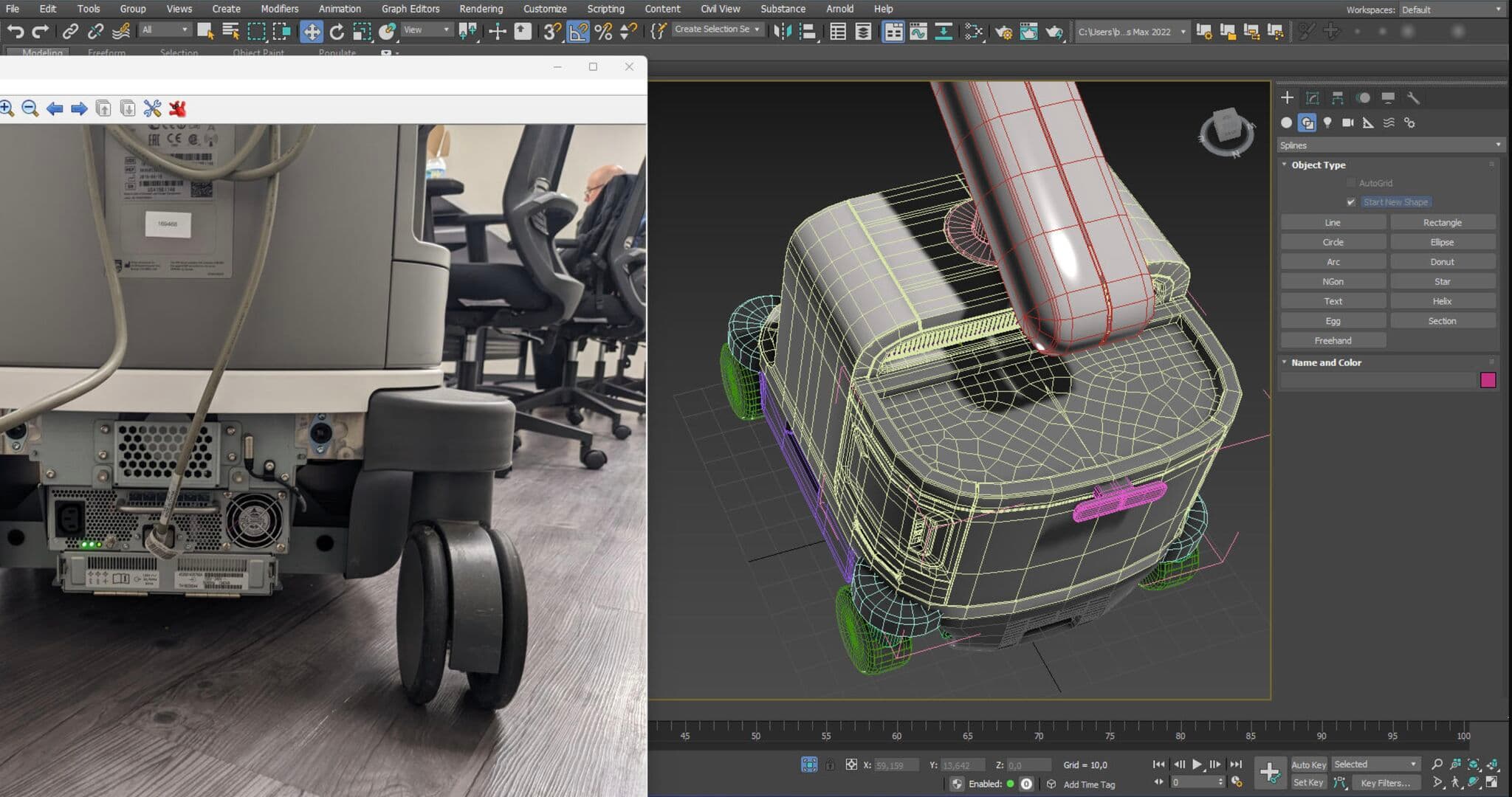The width and height of the screenshot is (1512, 797).
Task: Click the Helix shape button
Action: (x=1442, y=301)
